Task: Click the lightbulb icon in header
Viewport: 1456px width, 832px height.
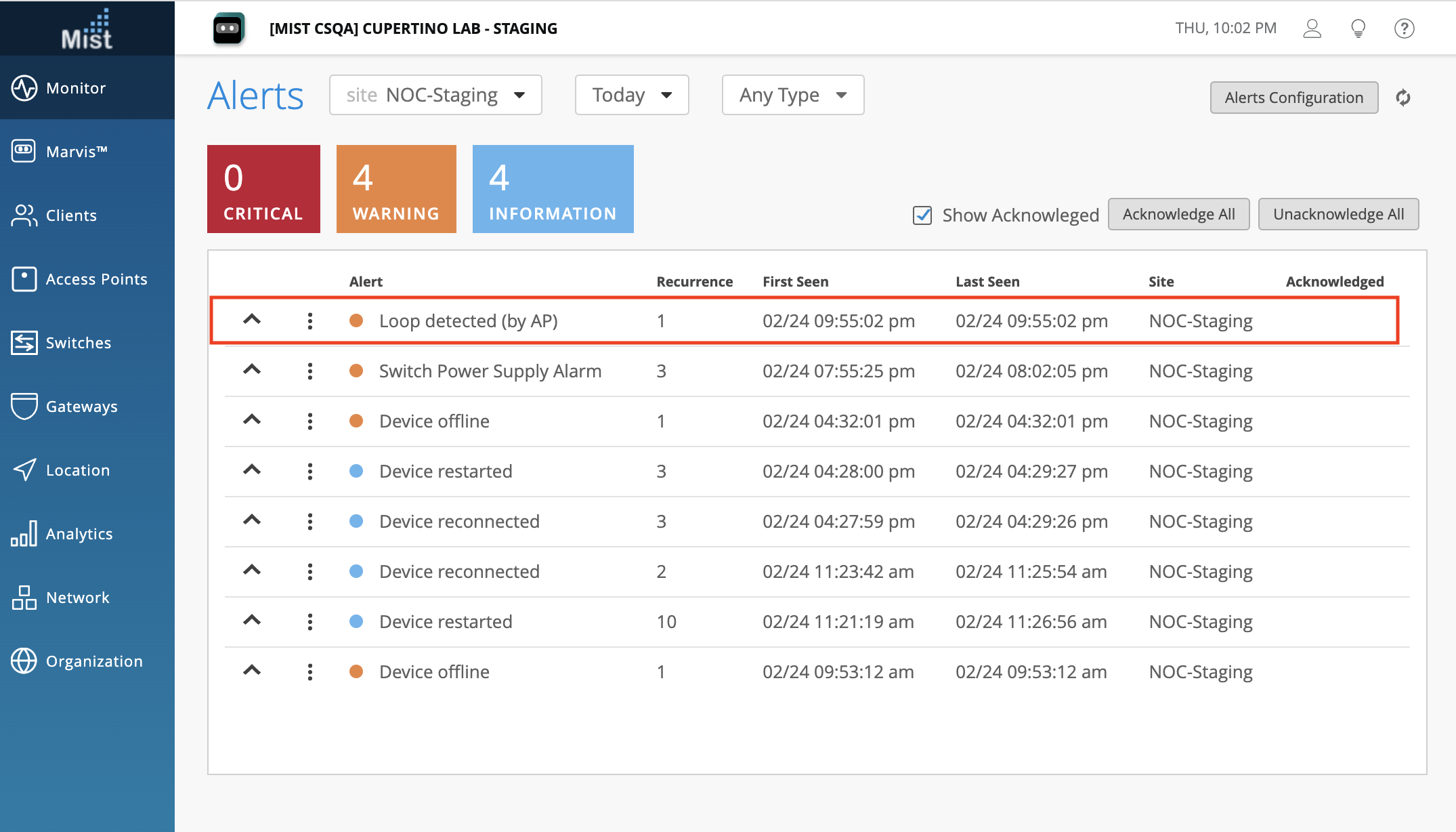Action: tap(1358, 28)
